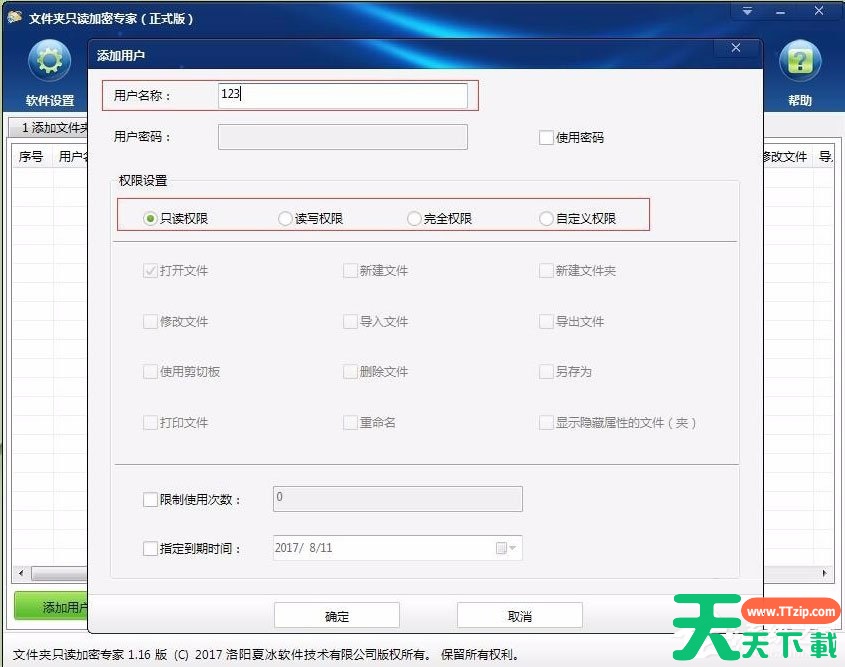Select the 只读权限 radio button
The height and width of the screenshot is (667, 845).
150,218
